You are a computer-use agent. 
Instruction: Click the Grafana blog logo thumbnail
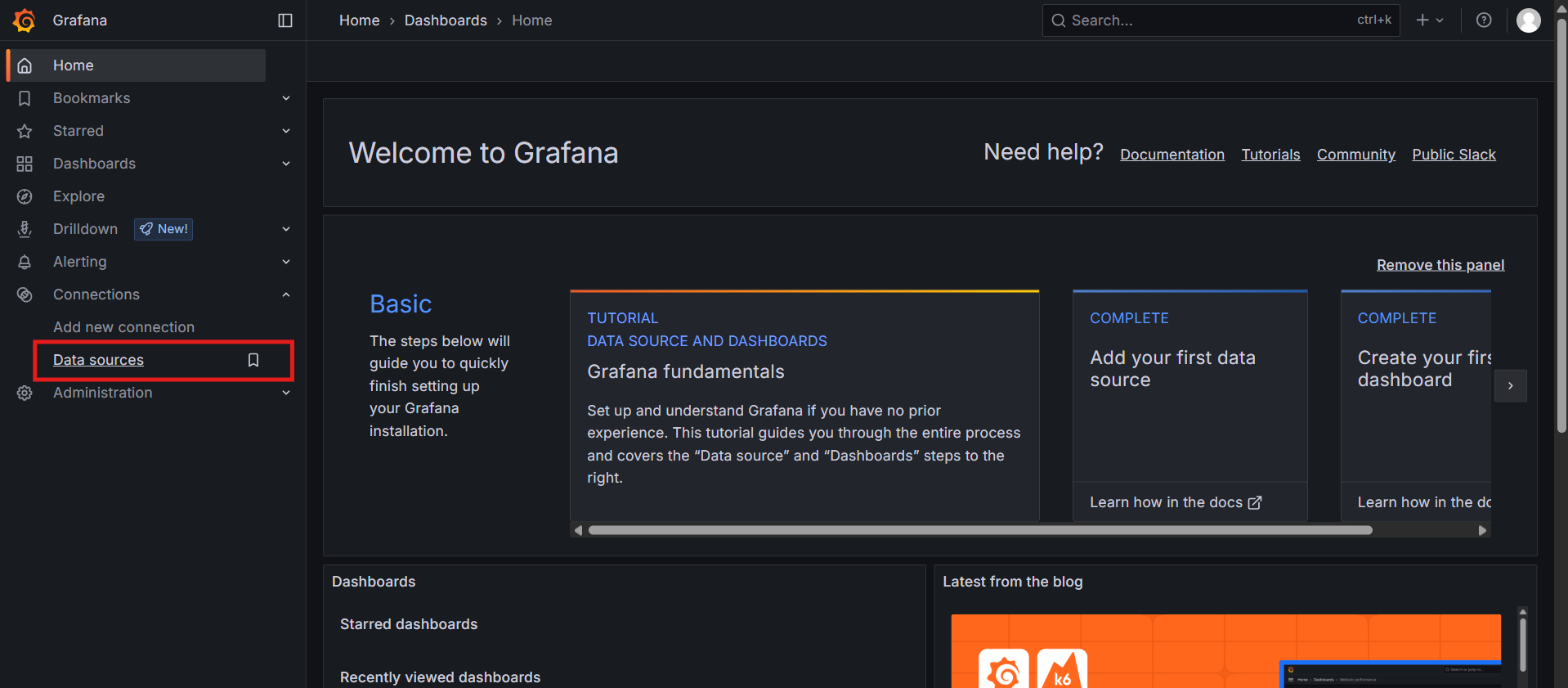[x=1004, y=671]
